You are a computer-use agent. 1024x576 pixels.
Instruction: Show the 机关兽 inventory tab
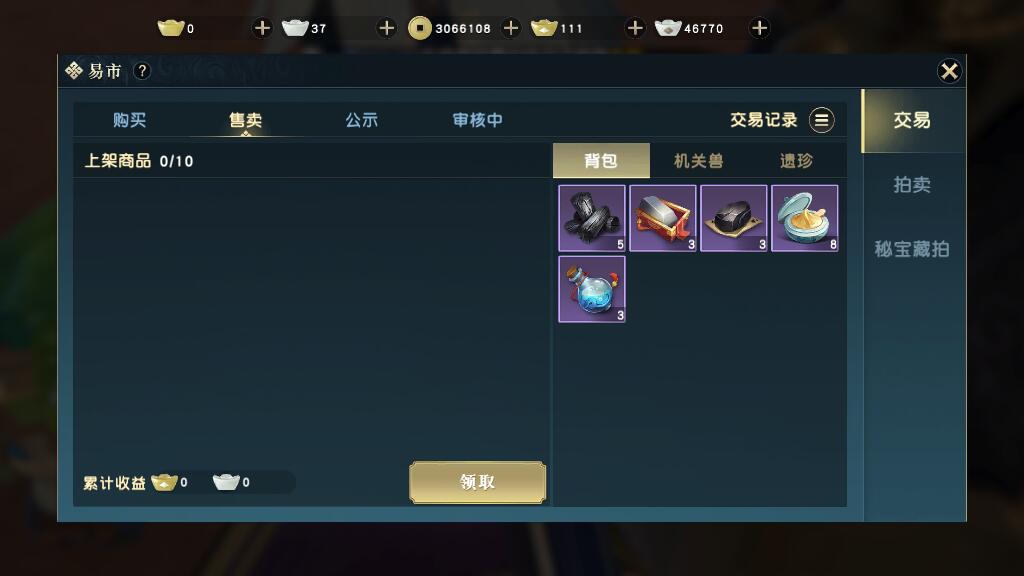[699, 161]
